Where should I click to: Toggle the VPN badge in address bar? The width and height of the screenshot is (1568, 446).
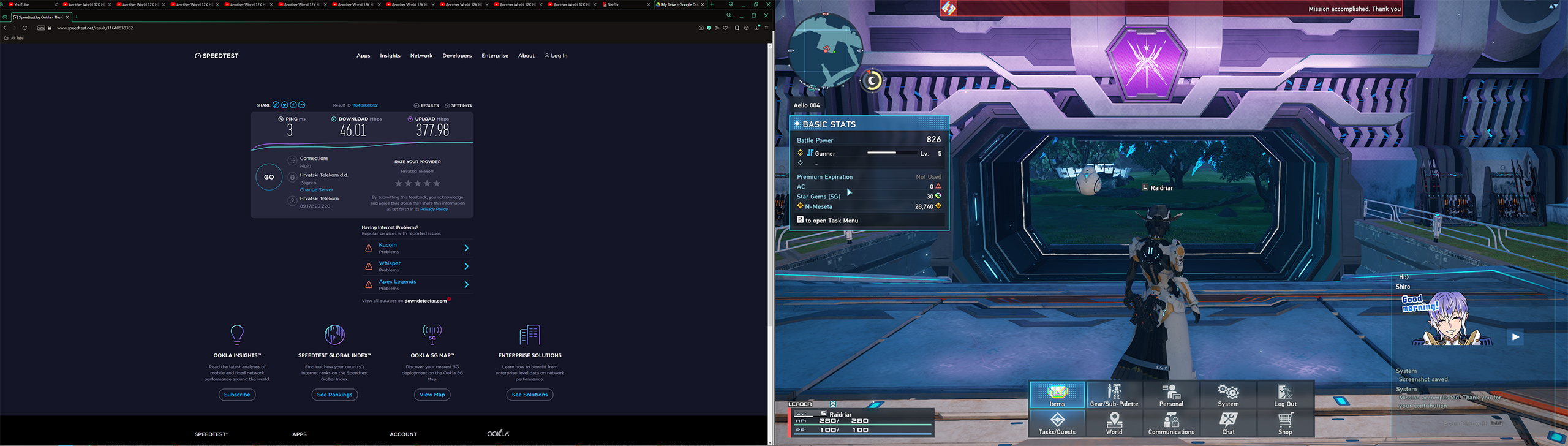point(41,28)
